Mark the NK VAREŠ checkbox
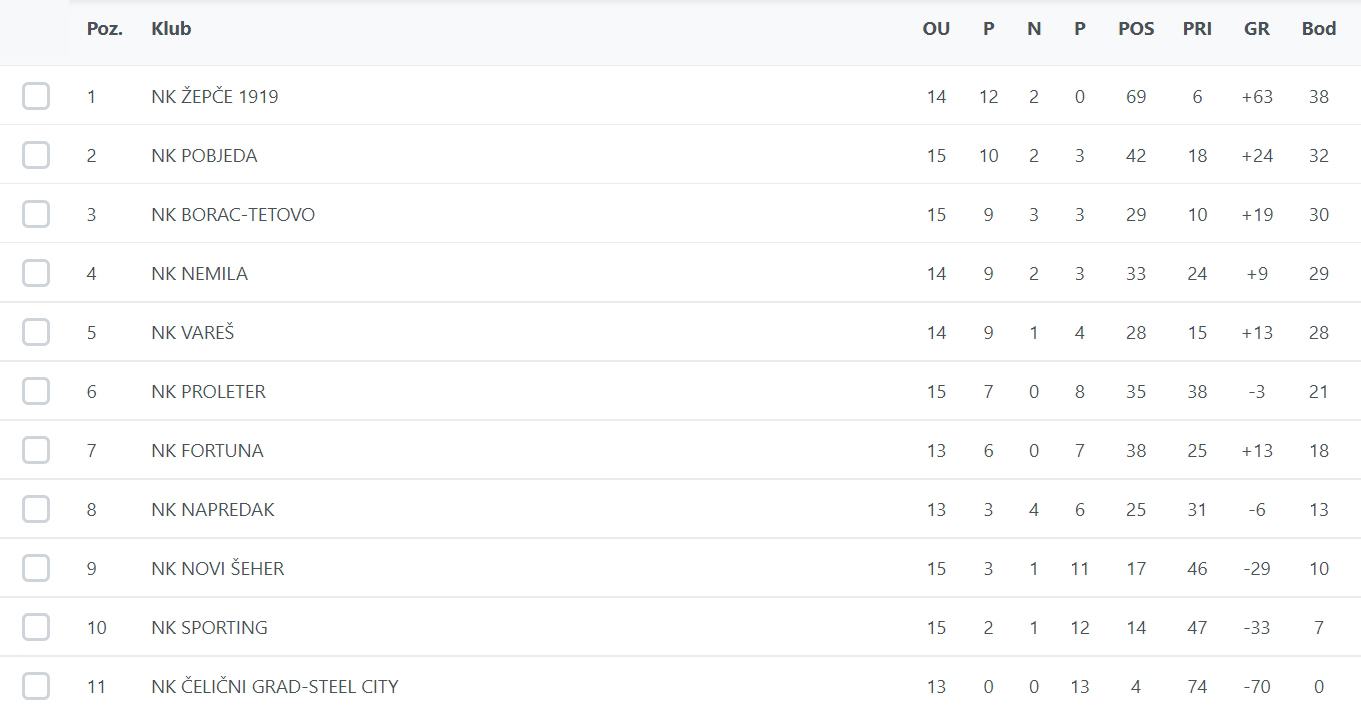Screen dimensions: 1361x713 (36, 333)
